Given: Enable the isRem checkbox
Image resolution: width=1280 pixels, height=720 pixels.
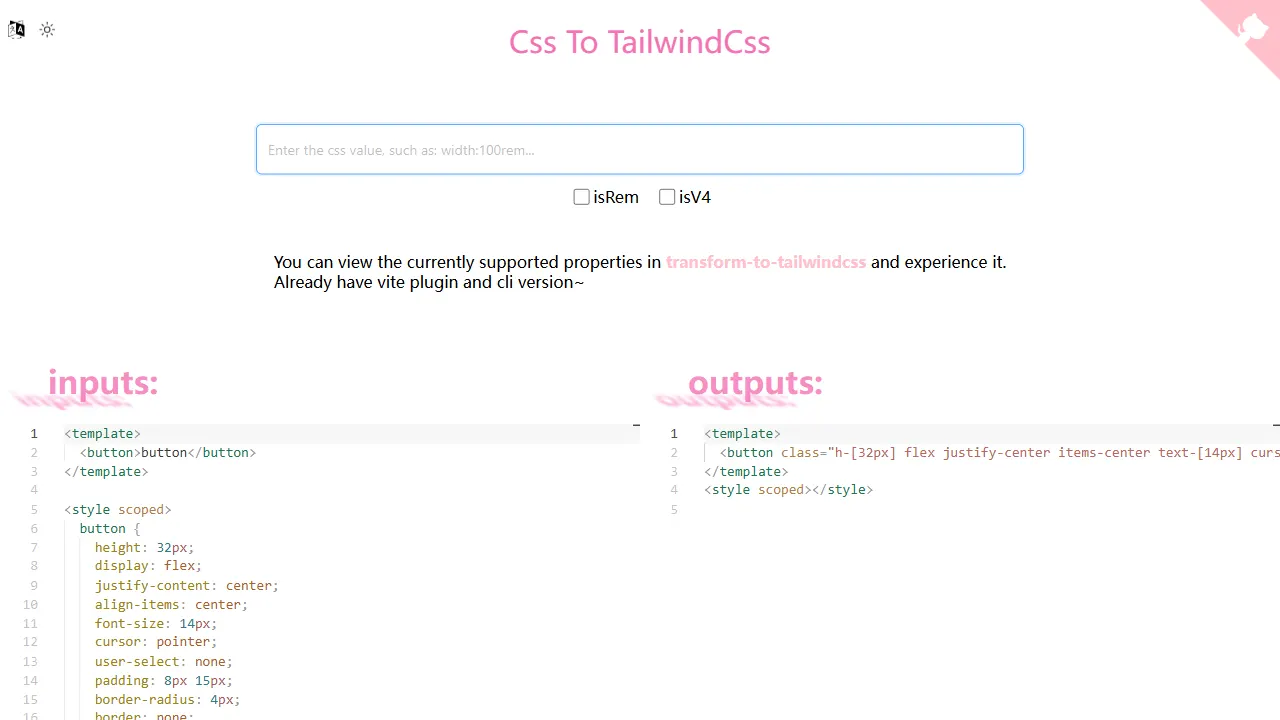Looking at the screenshot, I should click(581, 197).
